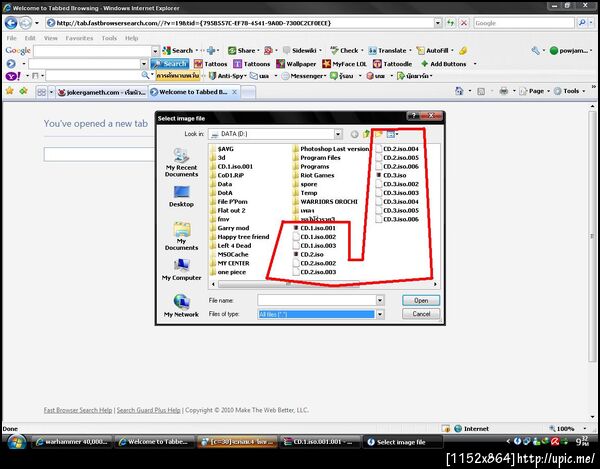Open the Page menu dropdown
The image size is (600, 469).
point(536,91)
